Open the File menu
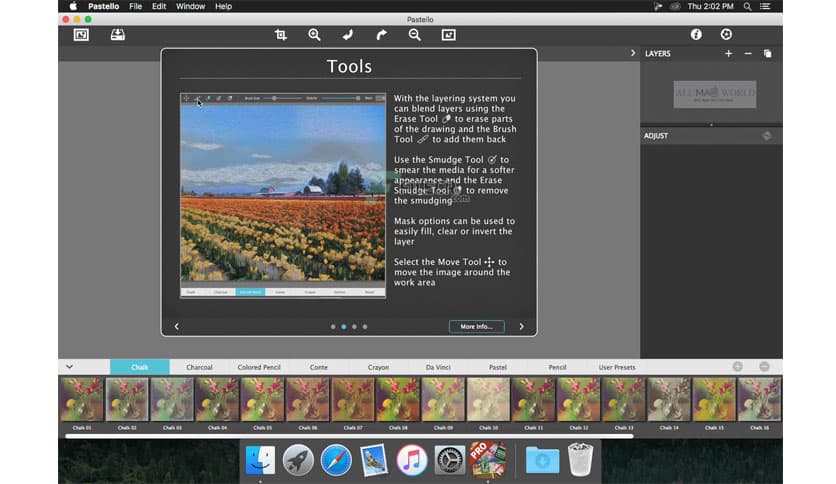The height and width of the screenshot is (484, 836). click(x=135, y=6)
